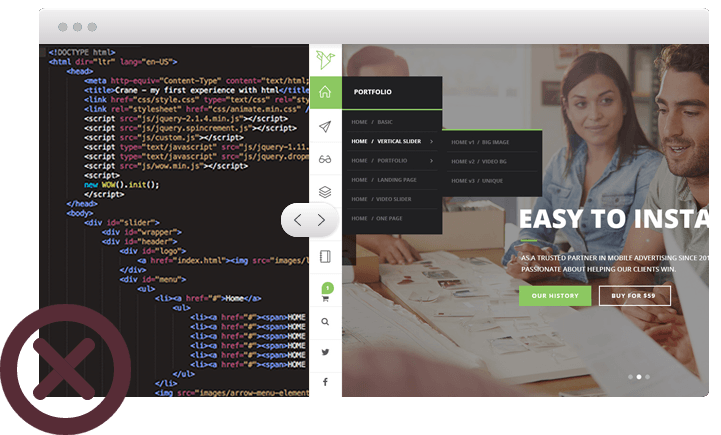Expand the HOME / VERTICAL SLIDER submenu chevron

point(431,141)
